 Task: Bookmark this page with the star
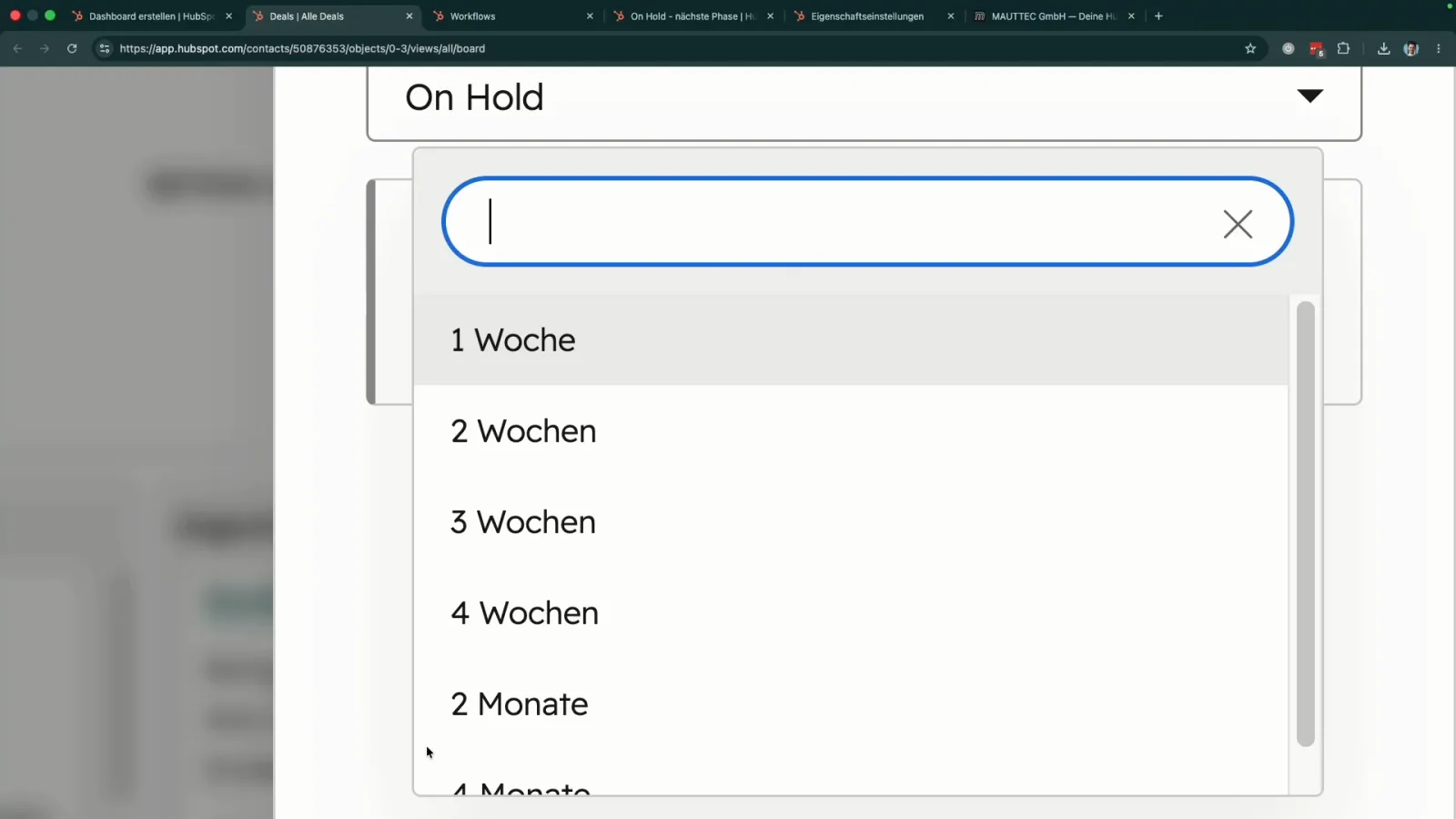pyautogui.click(x=1250, y=48)
